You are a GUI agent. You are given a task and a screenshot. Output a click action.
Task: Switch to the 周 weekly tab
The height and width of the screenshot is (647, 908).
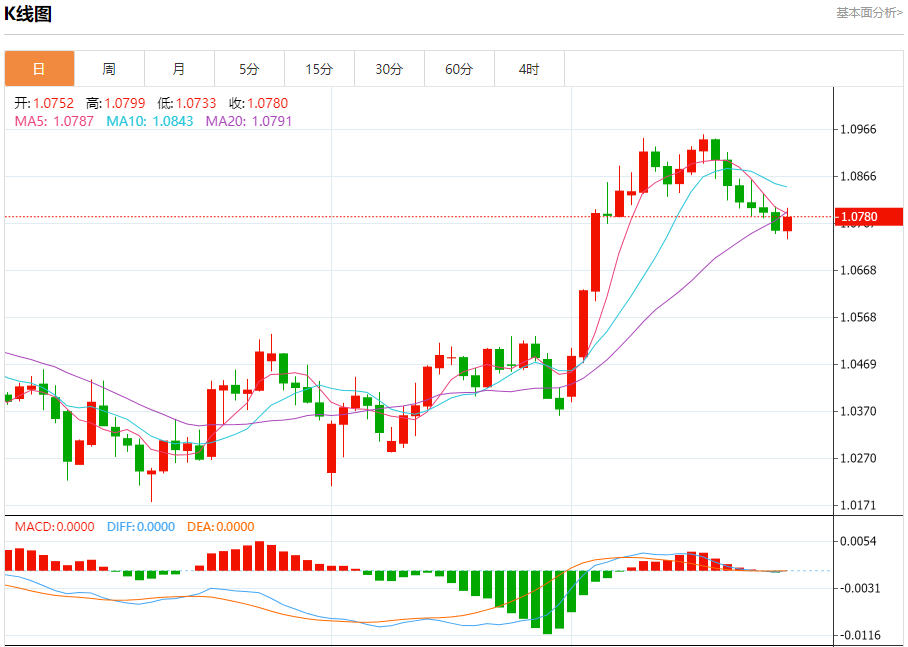point(109,69)
